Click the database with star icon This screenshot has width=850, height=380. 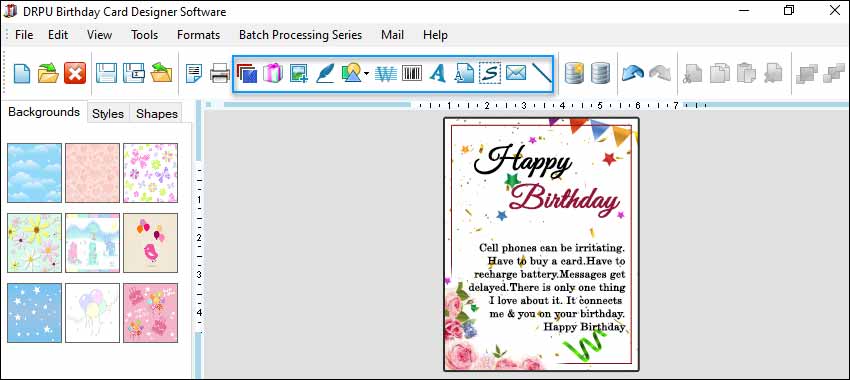[574, 73]
